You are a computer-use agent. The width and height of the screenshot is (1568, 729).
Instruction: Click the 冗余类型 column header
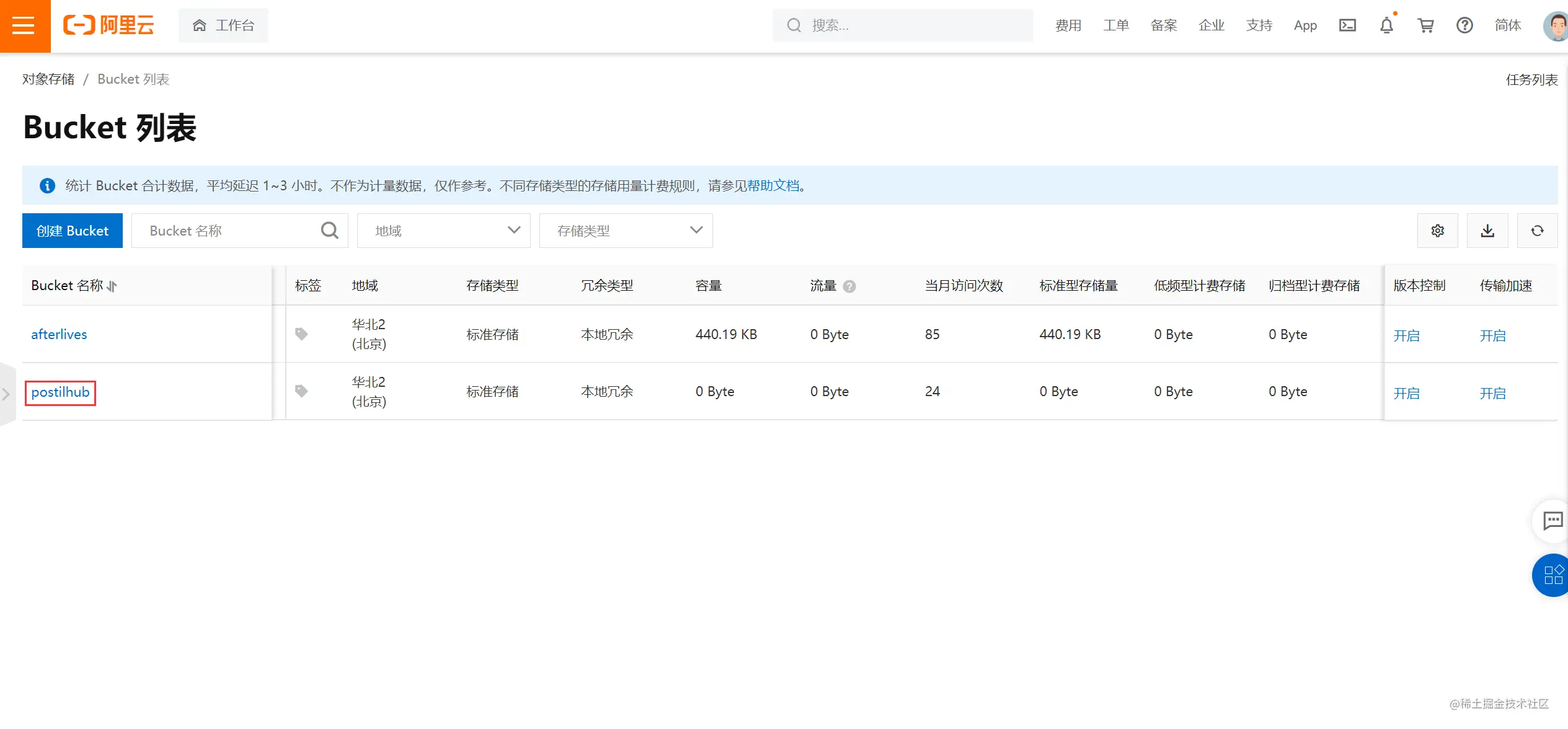pyautogui.click(x=607, y=286)
